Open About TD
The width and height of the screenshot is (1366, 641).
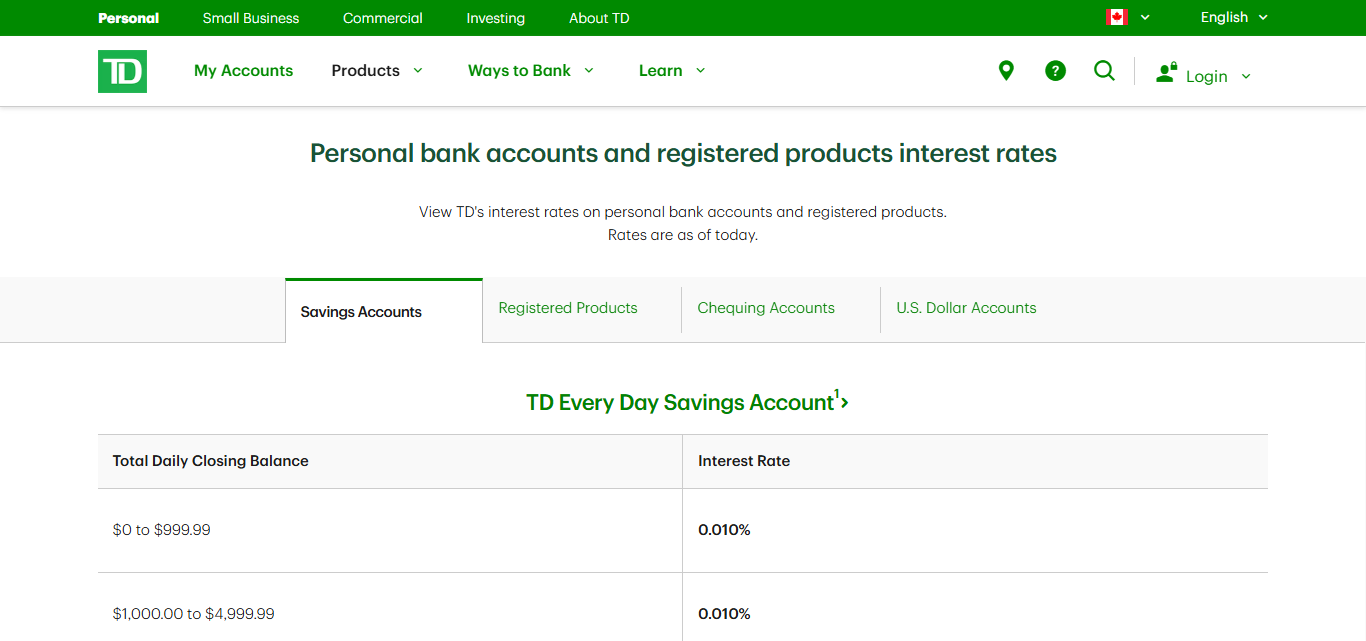599,18
